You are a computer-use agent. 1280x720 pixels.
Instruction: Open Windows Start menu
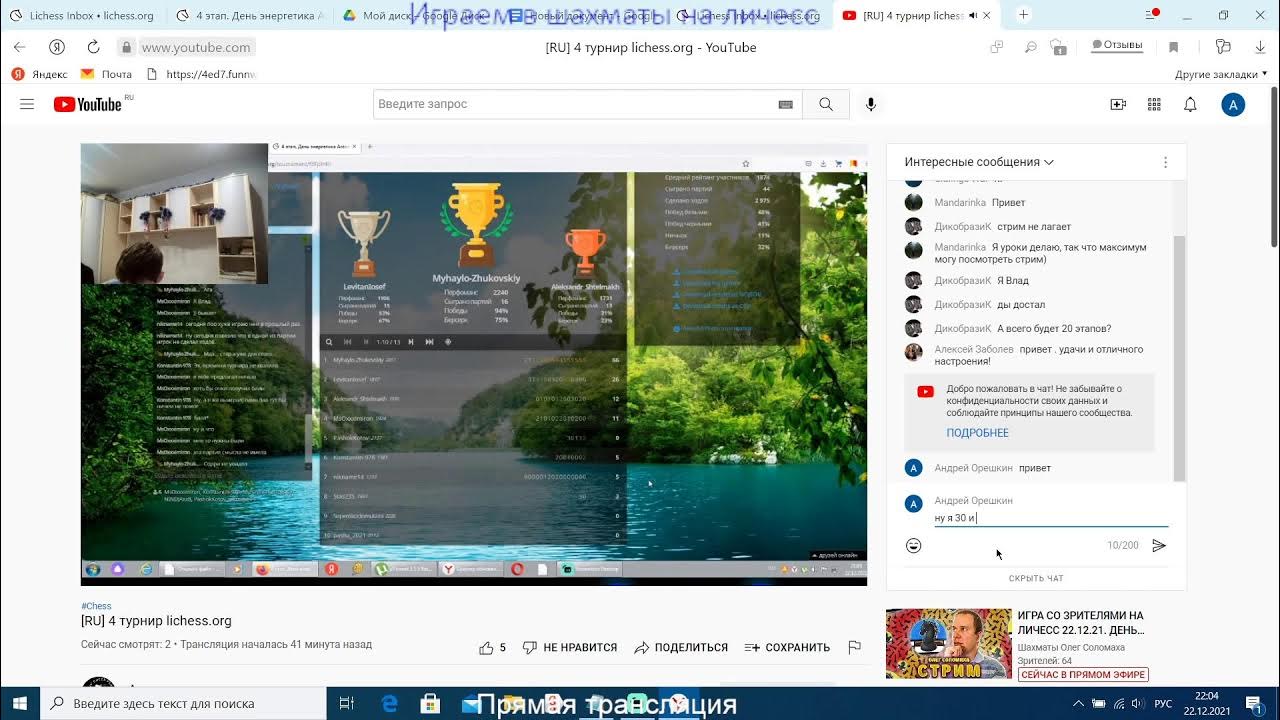20,703
